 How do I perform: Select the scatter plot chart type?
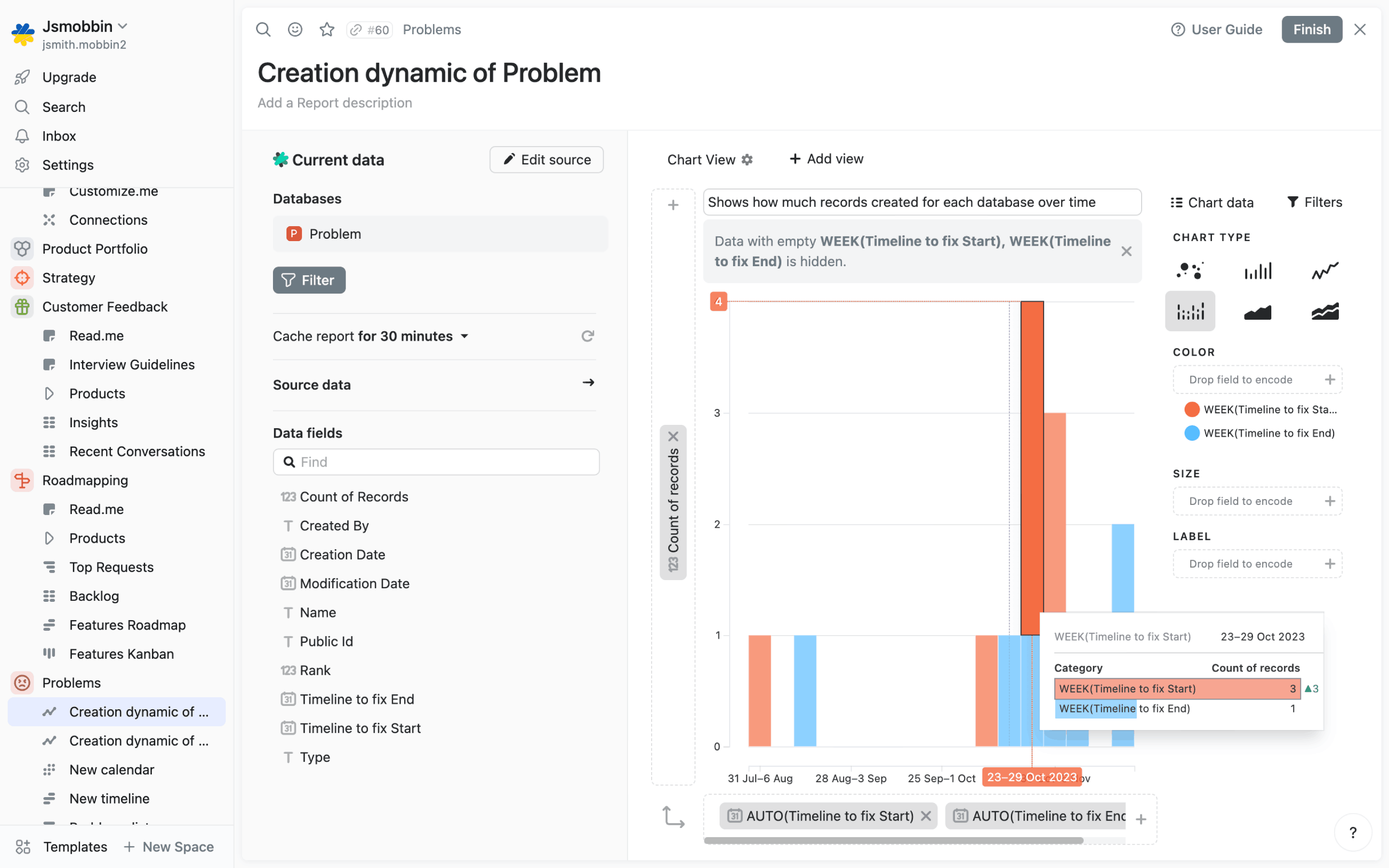click(x=1189, y=271)
